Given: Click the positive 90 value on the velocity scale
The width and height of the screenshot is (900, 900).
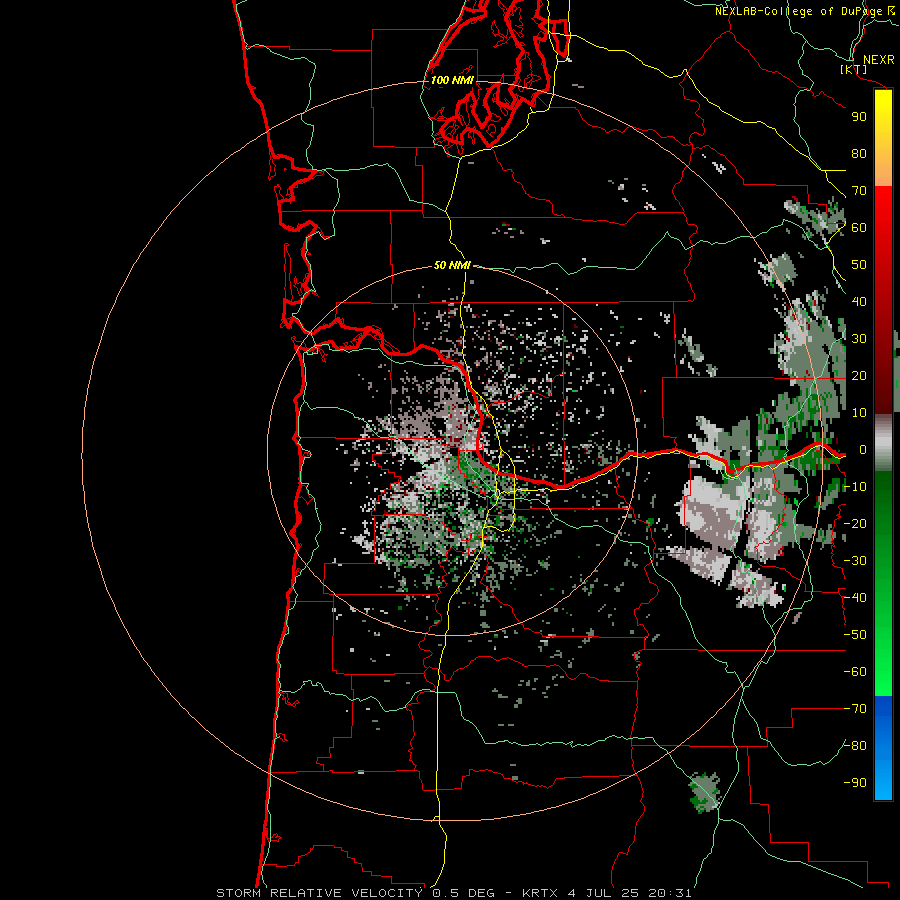Looking at the screenshot, I should [x=859, y=117].
